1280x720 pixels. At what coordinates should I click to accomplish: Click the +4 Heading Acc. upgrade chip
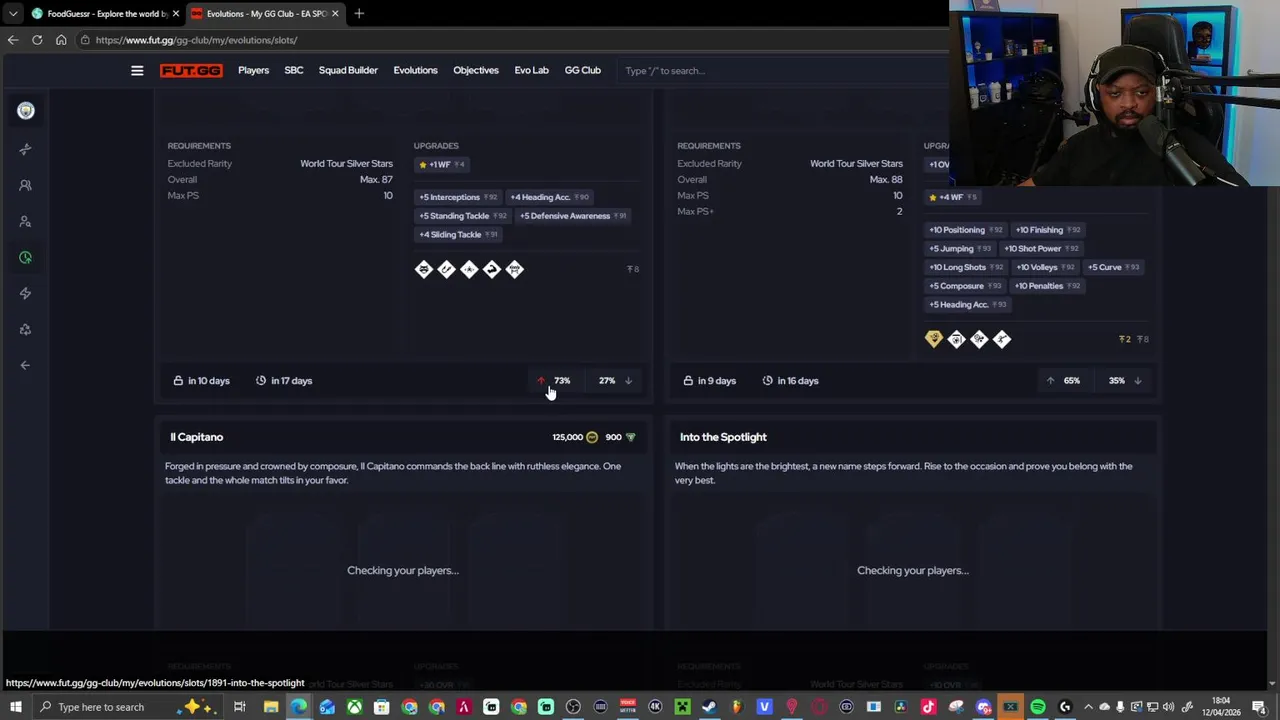[x=550, y=197]
